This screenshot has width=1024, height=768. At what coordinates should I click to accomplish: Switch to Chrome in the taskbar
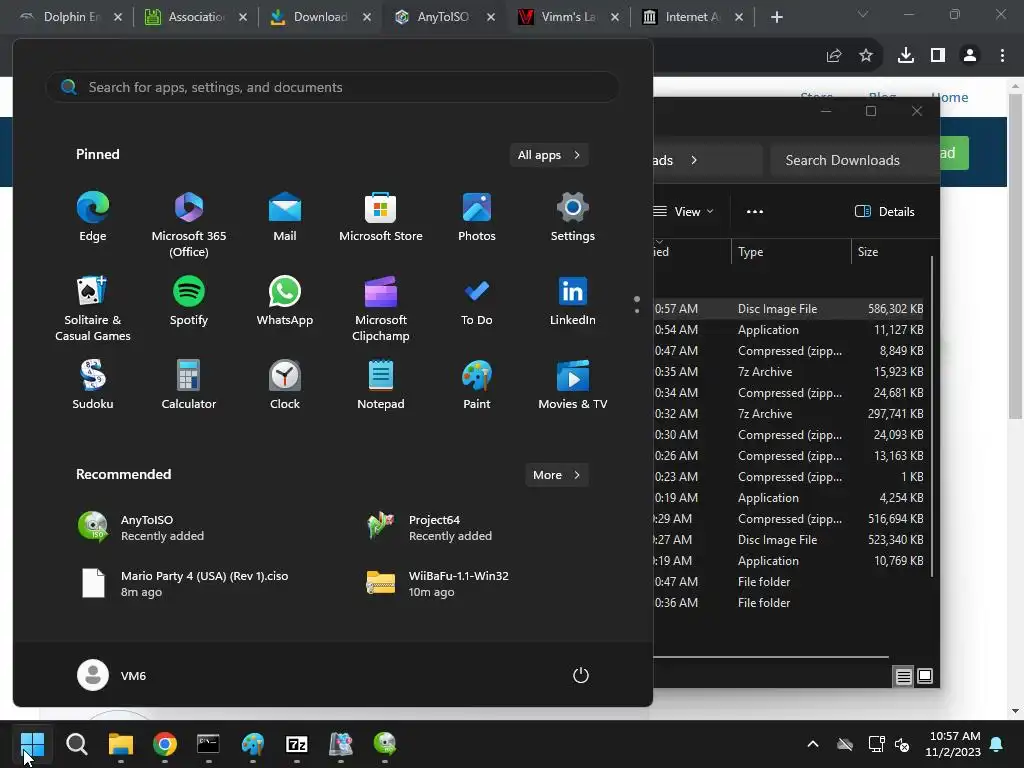coord(165,744)
